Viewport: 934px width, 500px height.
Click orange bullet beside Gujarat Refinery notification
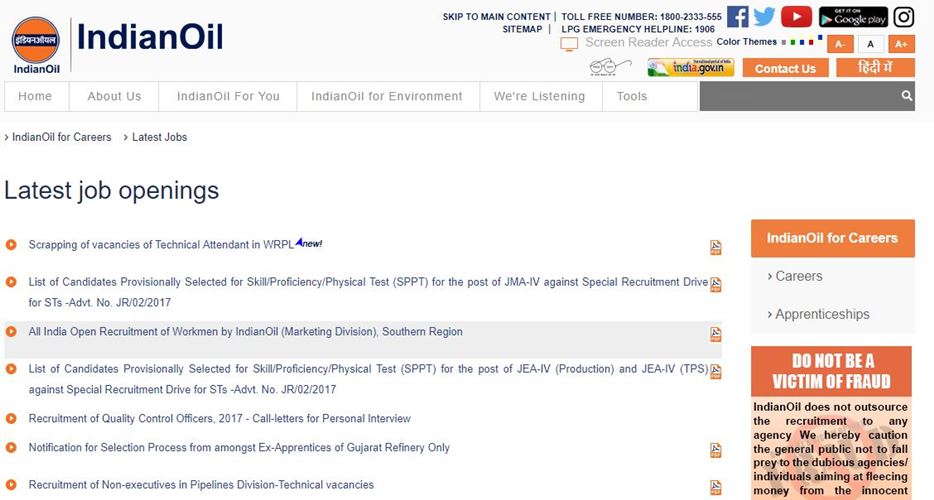11,447
